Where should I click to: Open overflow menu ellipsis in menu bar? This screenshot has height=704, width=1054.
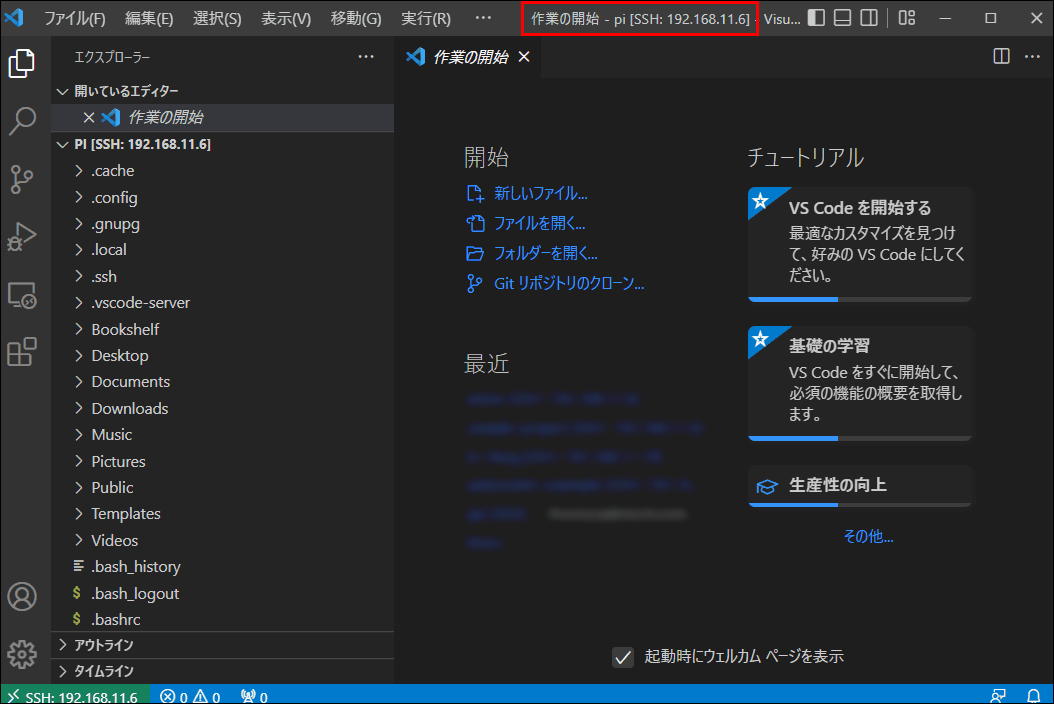click(483, 18)
